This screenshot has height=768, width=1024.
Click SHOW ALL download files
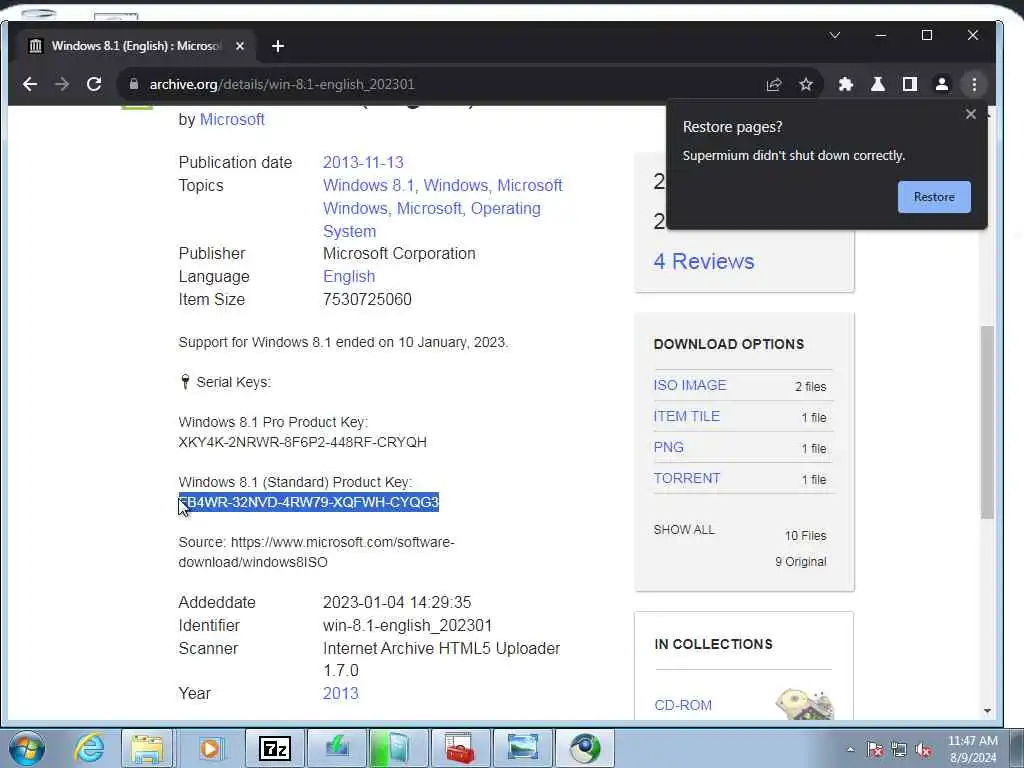click(684, 530)
